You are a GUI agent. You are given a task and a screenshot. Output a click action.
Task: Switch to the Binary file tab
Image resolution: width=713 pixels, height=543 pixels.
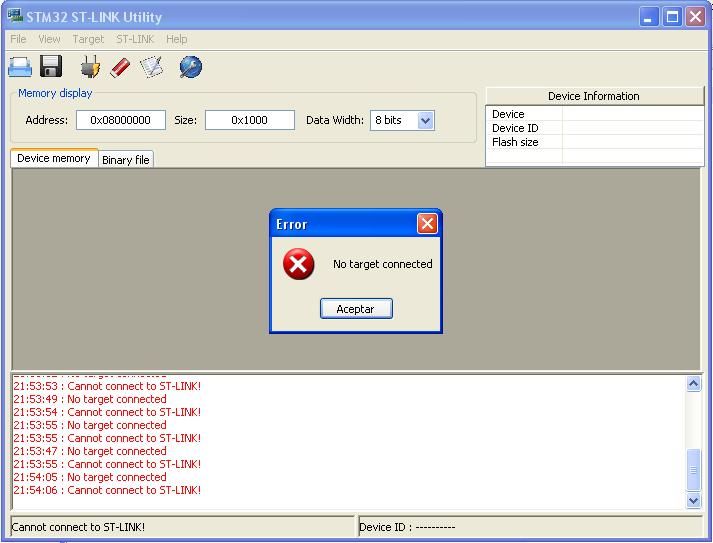click(126, 160)
